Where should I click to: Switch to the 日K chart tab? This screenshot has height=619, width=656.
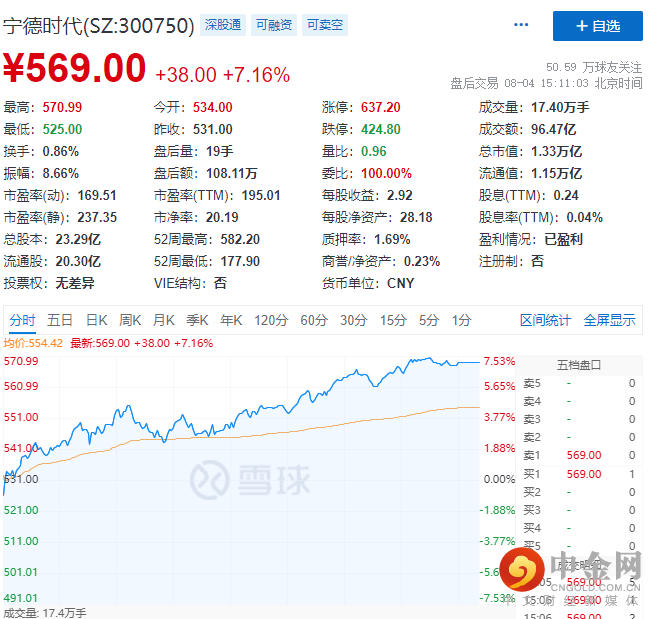[97, 320]
